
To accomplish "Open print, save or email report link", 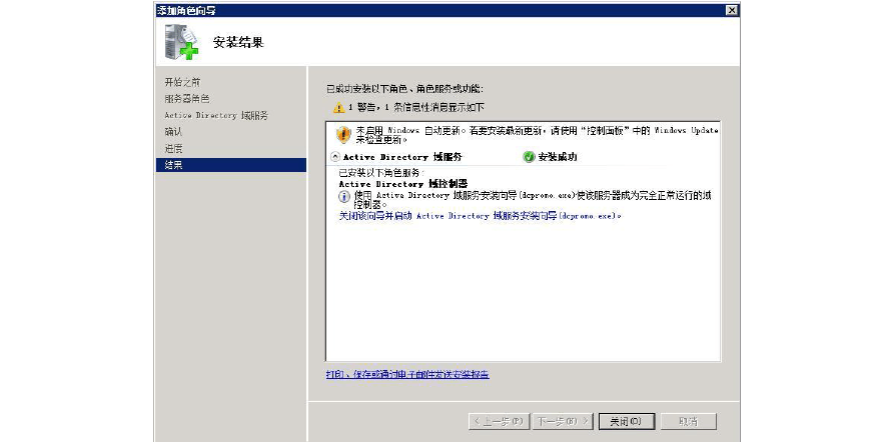I will pos(407,374).
